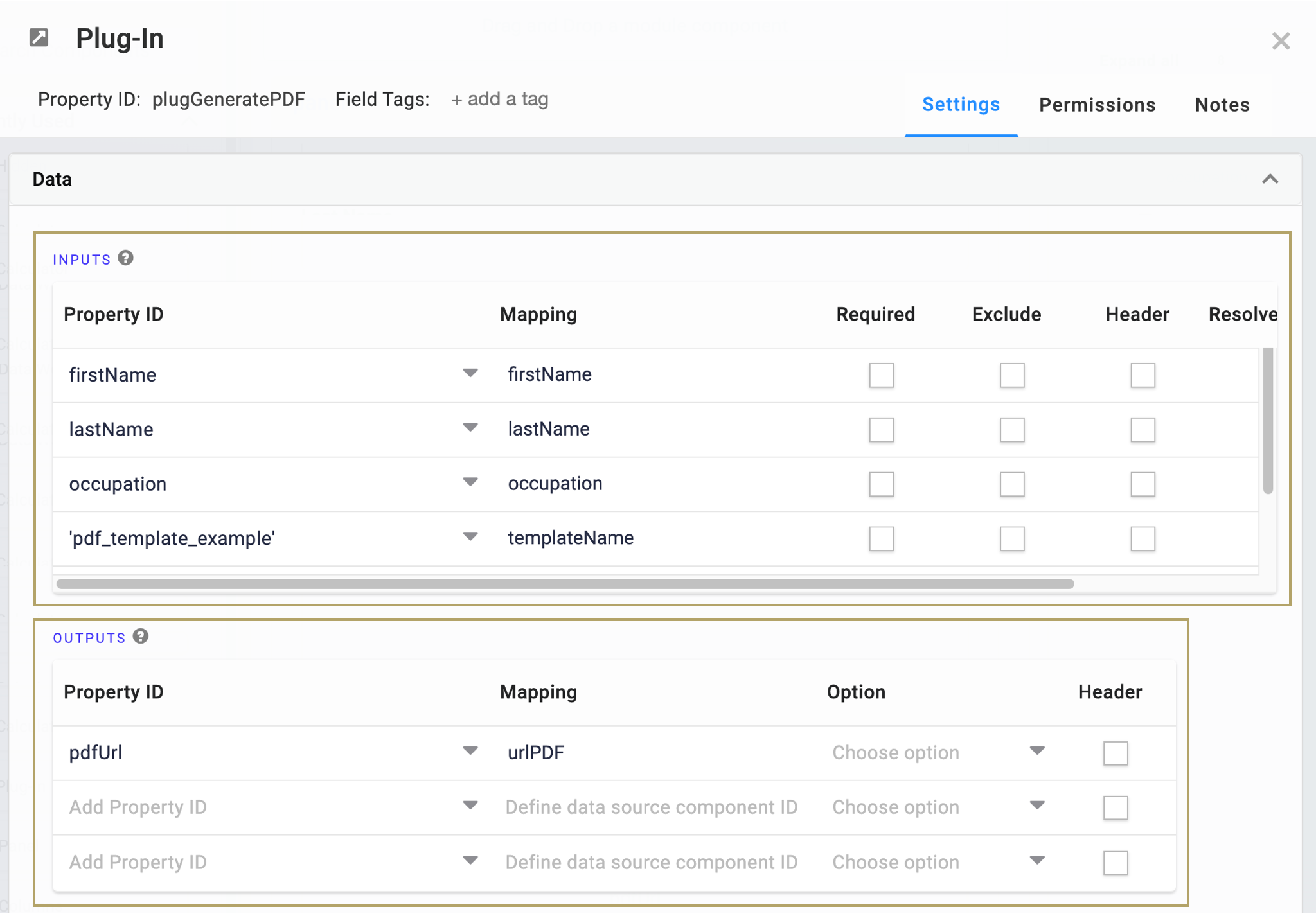
Task: Collapse the Data section chevron
Action: click(1270, 179)
